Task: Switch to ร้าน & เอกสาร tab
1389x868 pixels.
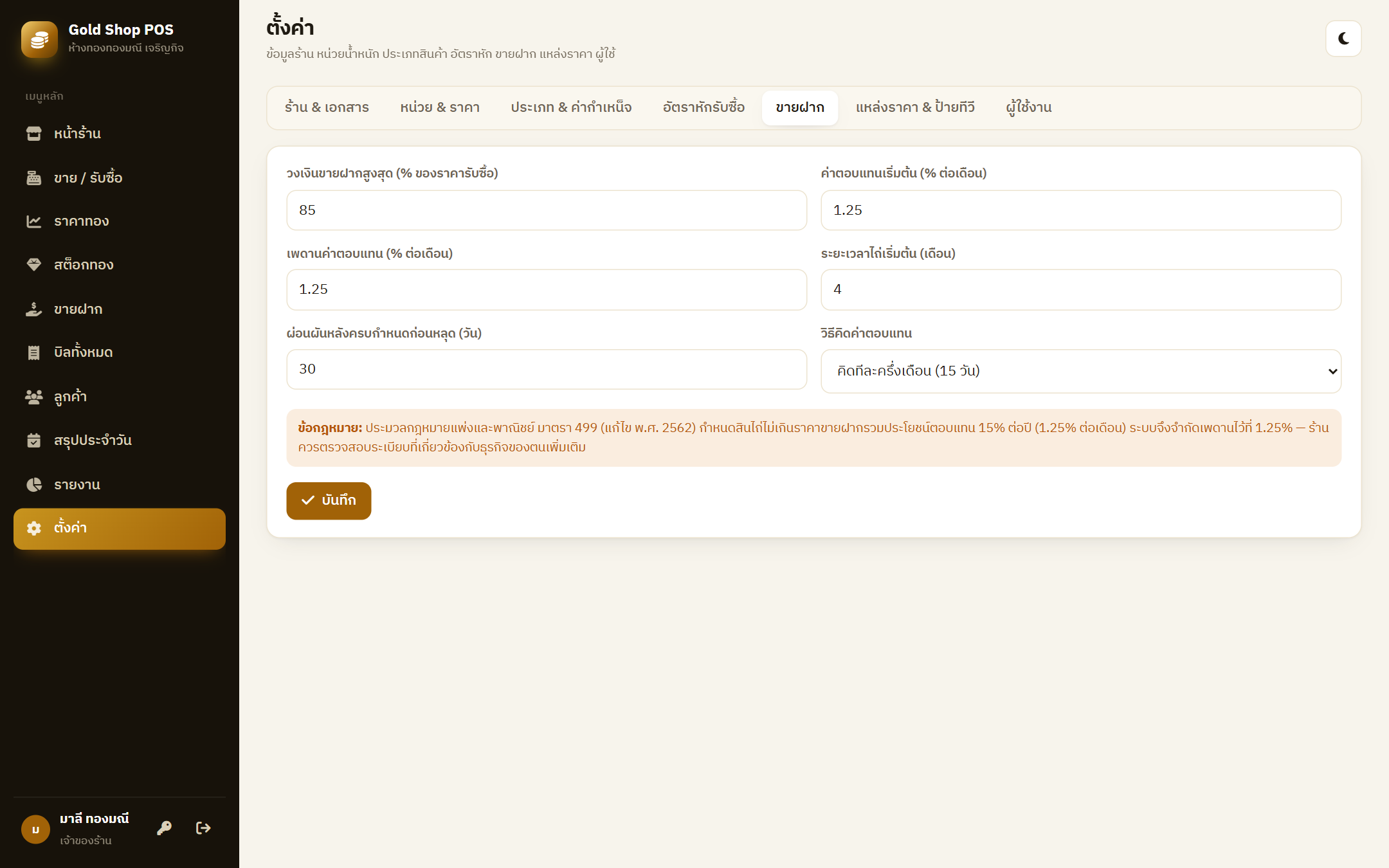Action: coord(327,107)
